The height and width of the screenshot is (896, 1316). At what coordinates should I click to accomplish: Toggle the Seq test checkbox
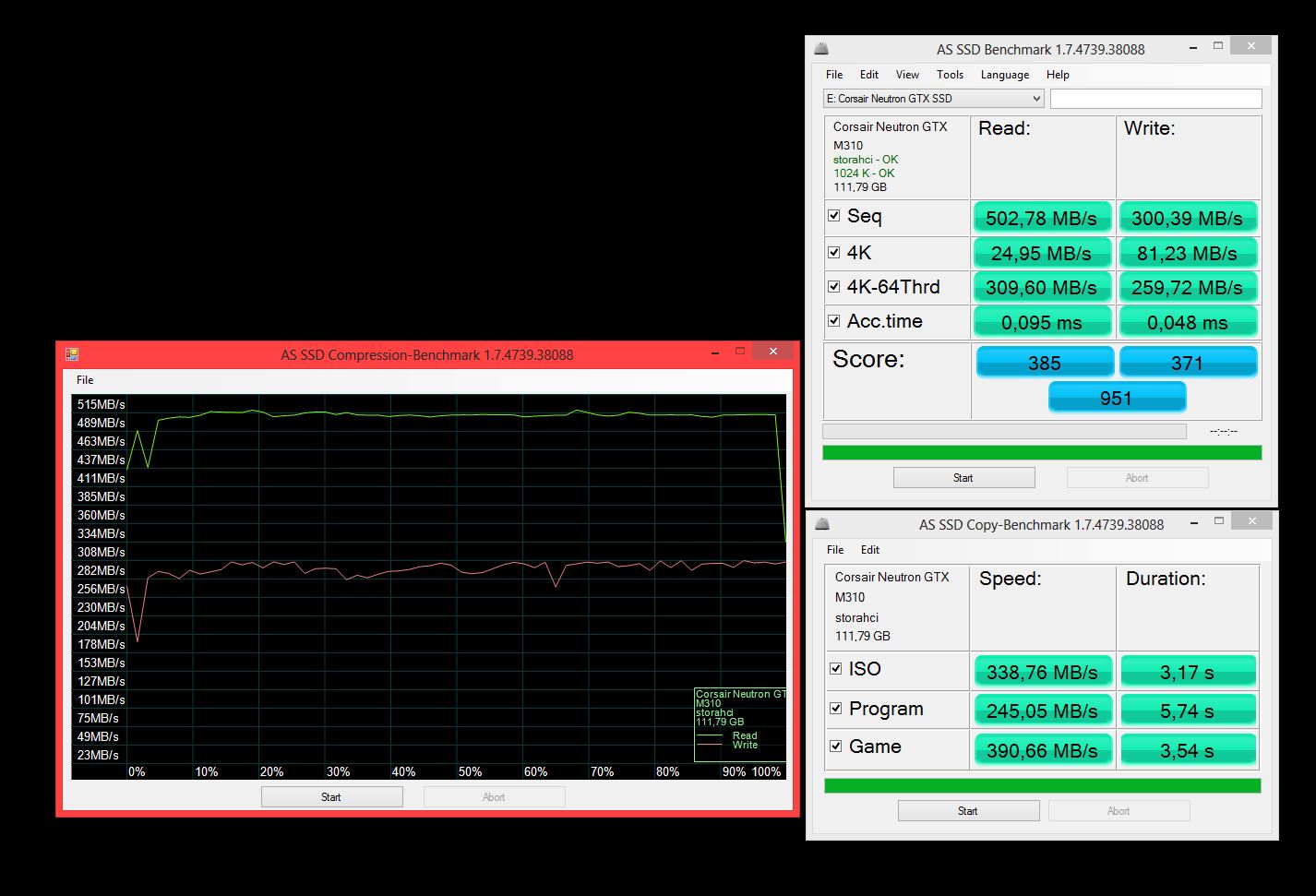click(834, 215)
